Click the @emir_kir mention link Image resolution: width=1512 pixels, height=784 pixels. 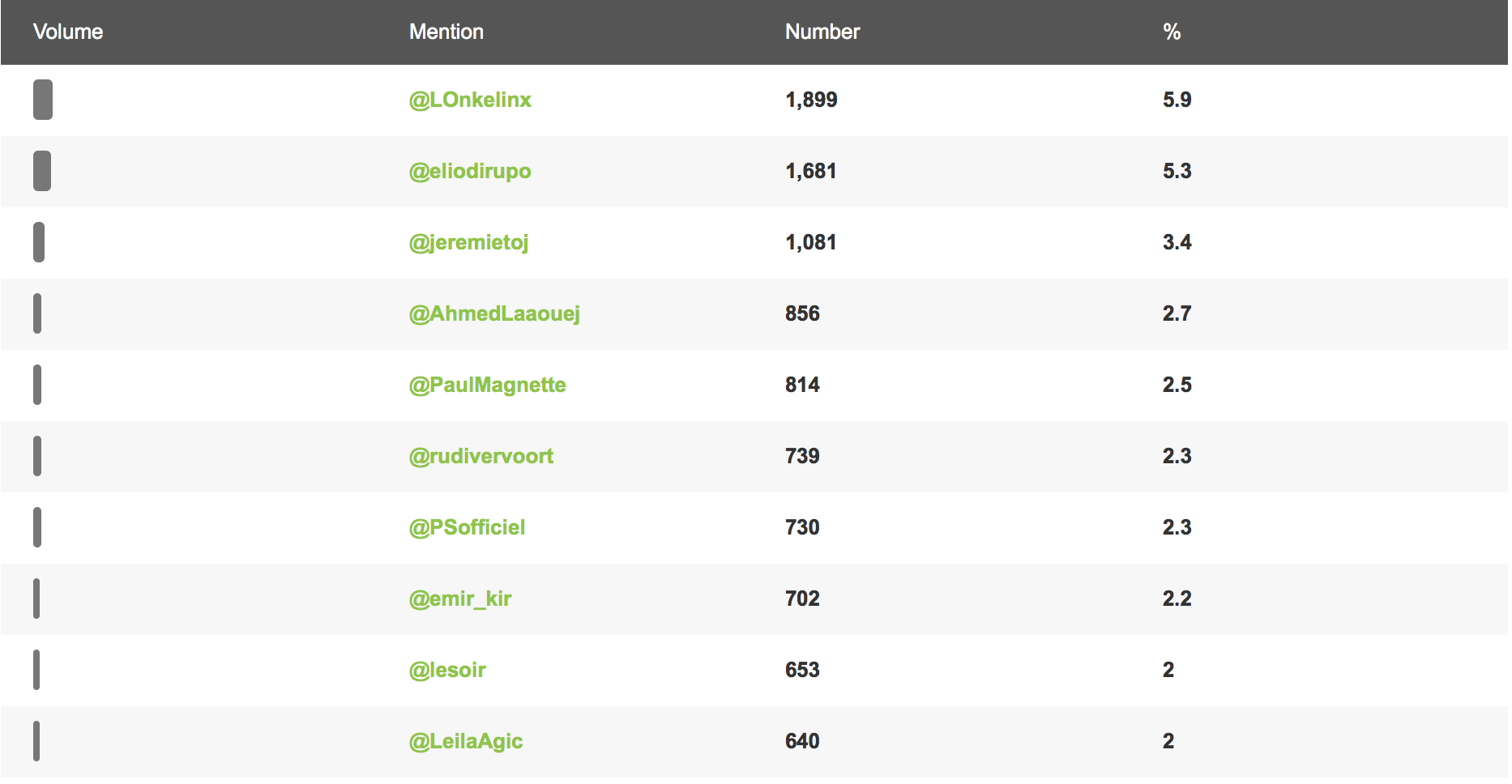point(460,599)
